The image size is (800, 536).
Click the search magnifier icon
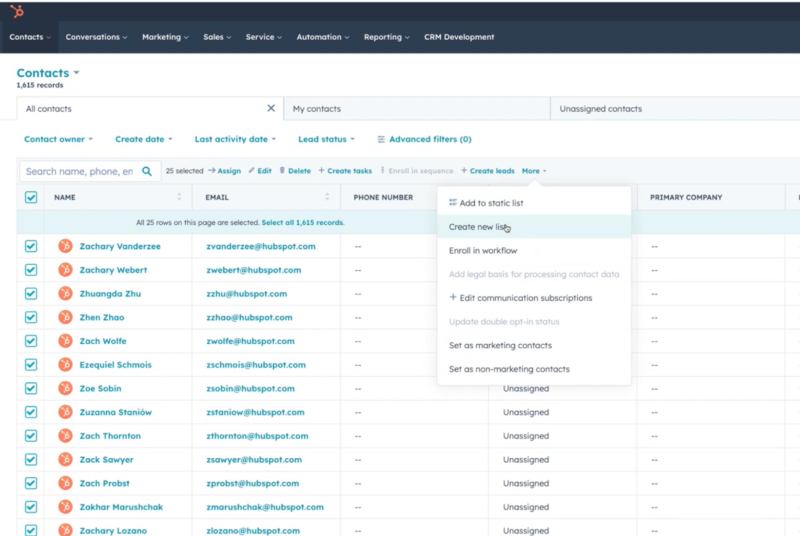click(x=147, y=171)
